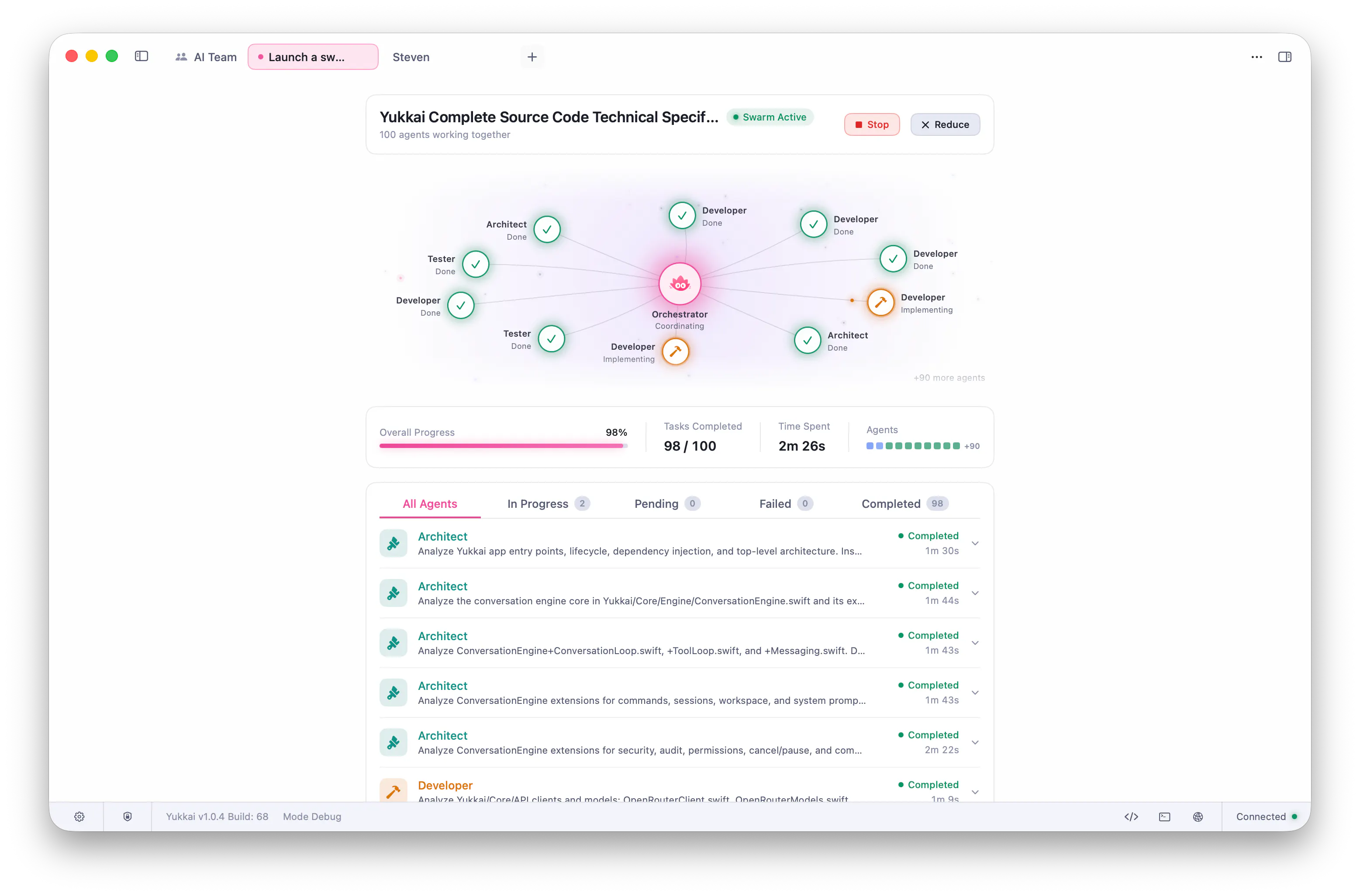The image size is (1360, 896).
Task: Open the more options ellipsis menu
Action: [1256, 57]
